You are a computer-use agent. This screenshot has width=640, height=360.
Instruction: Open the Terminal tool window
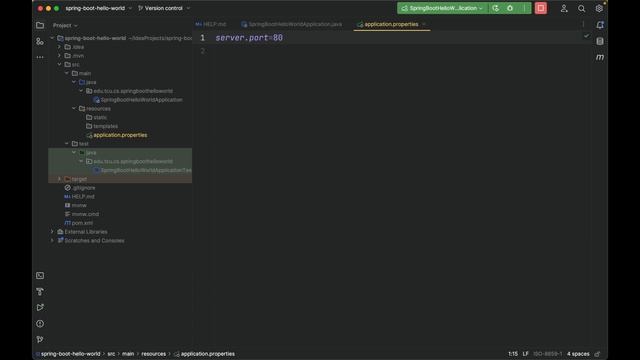(40, 276)
